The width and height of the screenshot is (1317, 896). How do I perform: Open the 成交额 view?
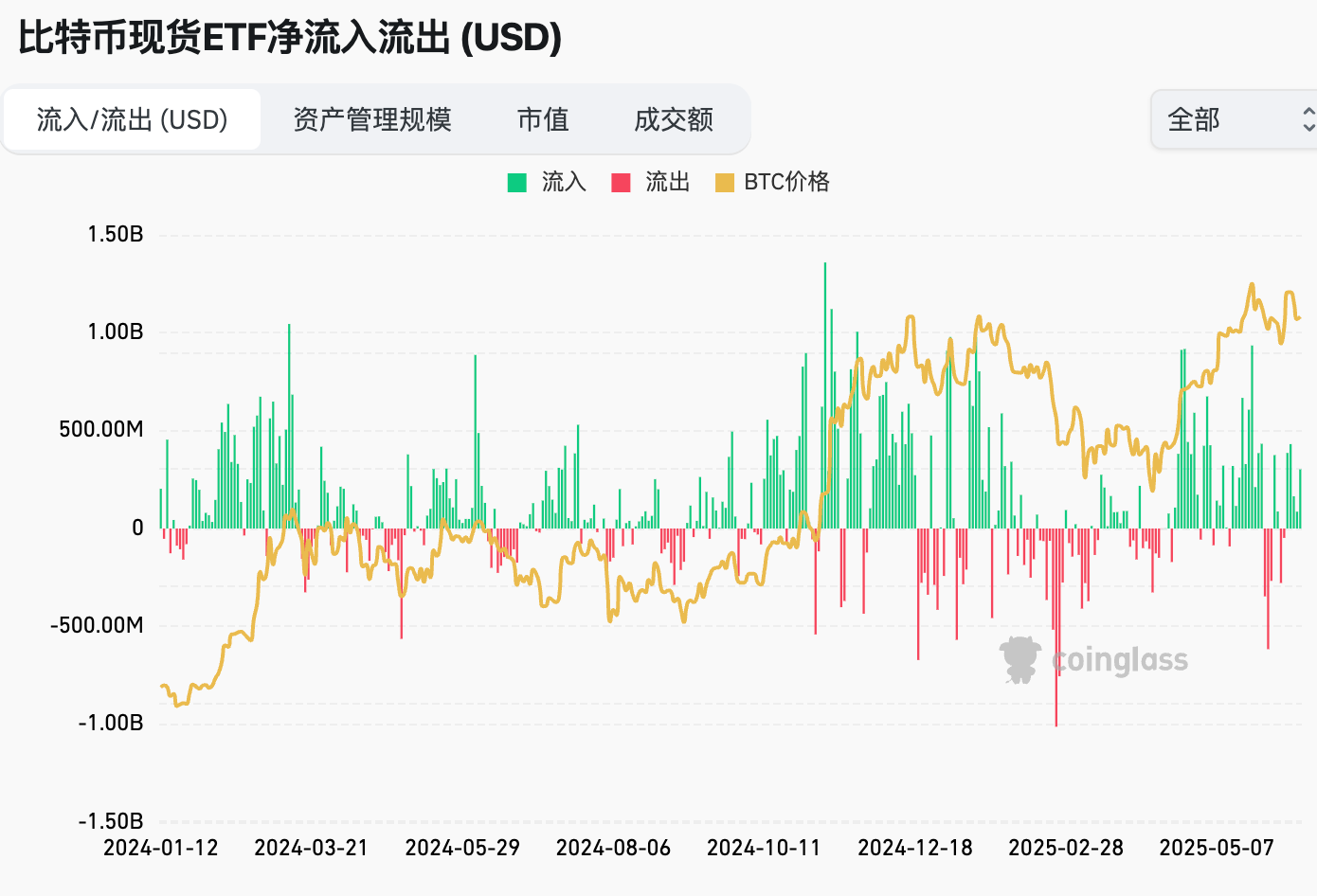674,119
